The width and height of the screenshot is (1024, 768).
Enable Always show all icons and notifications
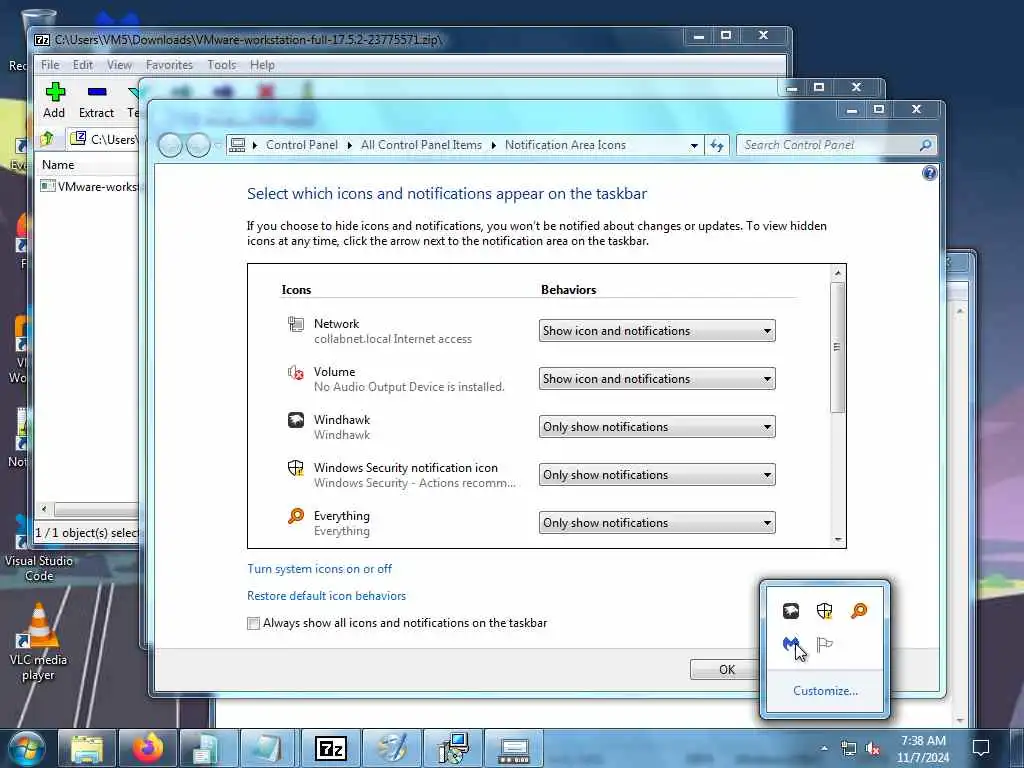coord(253,623)
